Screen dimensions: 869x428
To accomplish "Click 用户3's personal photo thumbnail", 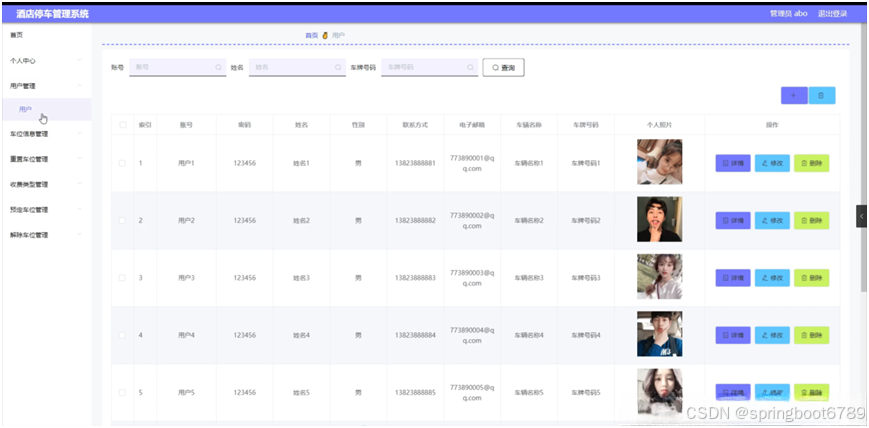I will (660, 276).
